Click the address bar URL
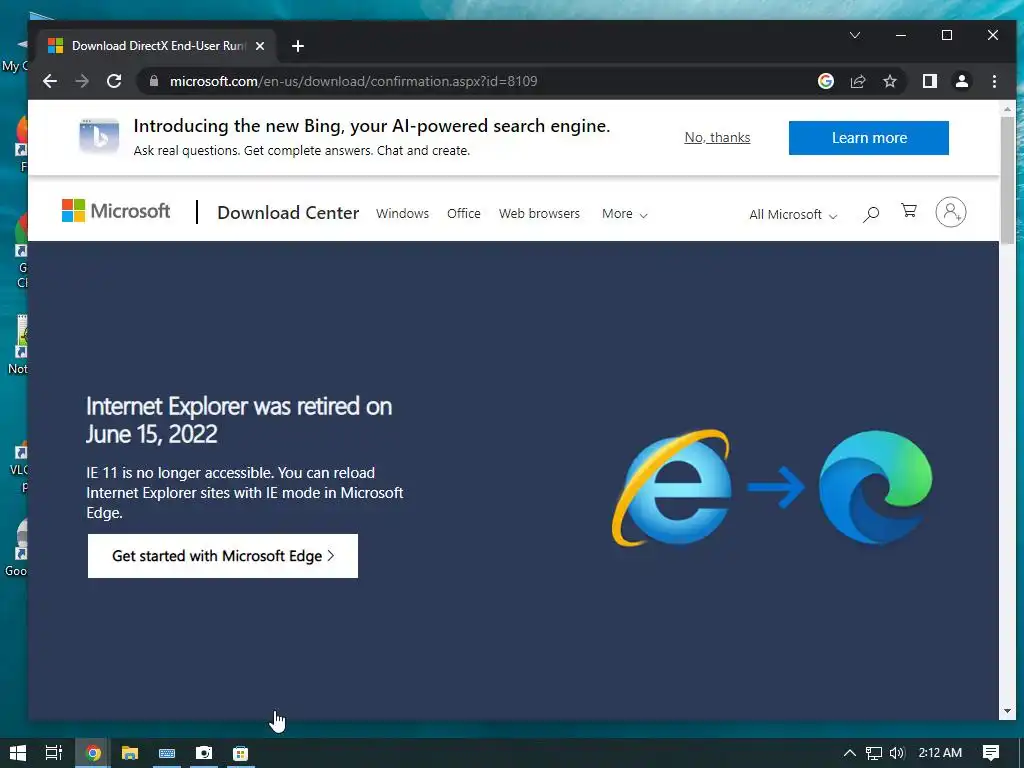 353,81
